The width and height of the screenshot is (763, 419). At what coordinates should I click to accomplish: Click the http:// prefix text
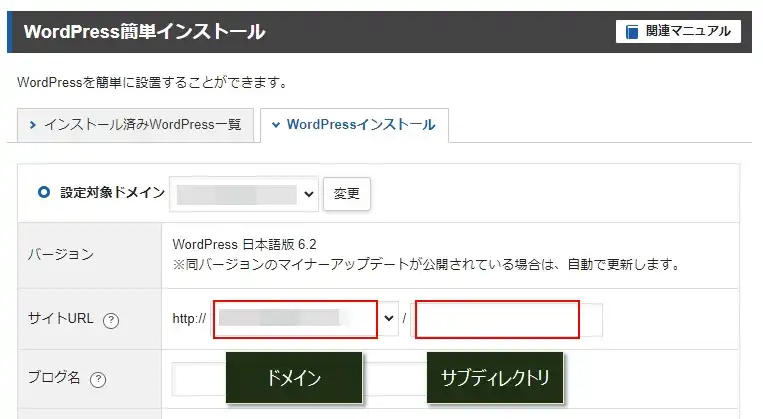189,319
